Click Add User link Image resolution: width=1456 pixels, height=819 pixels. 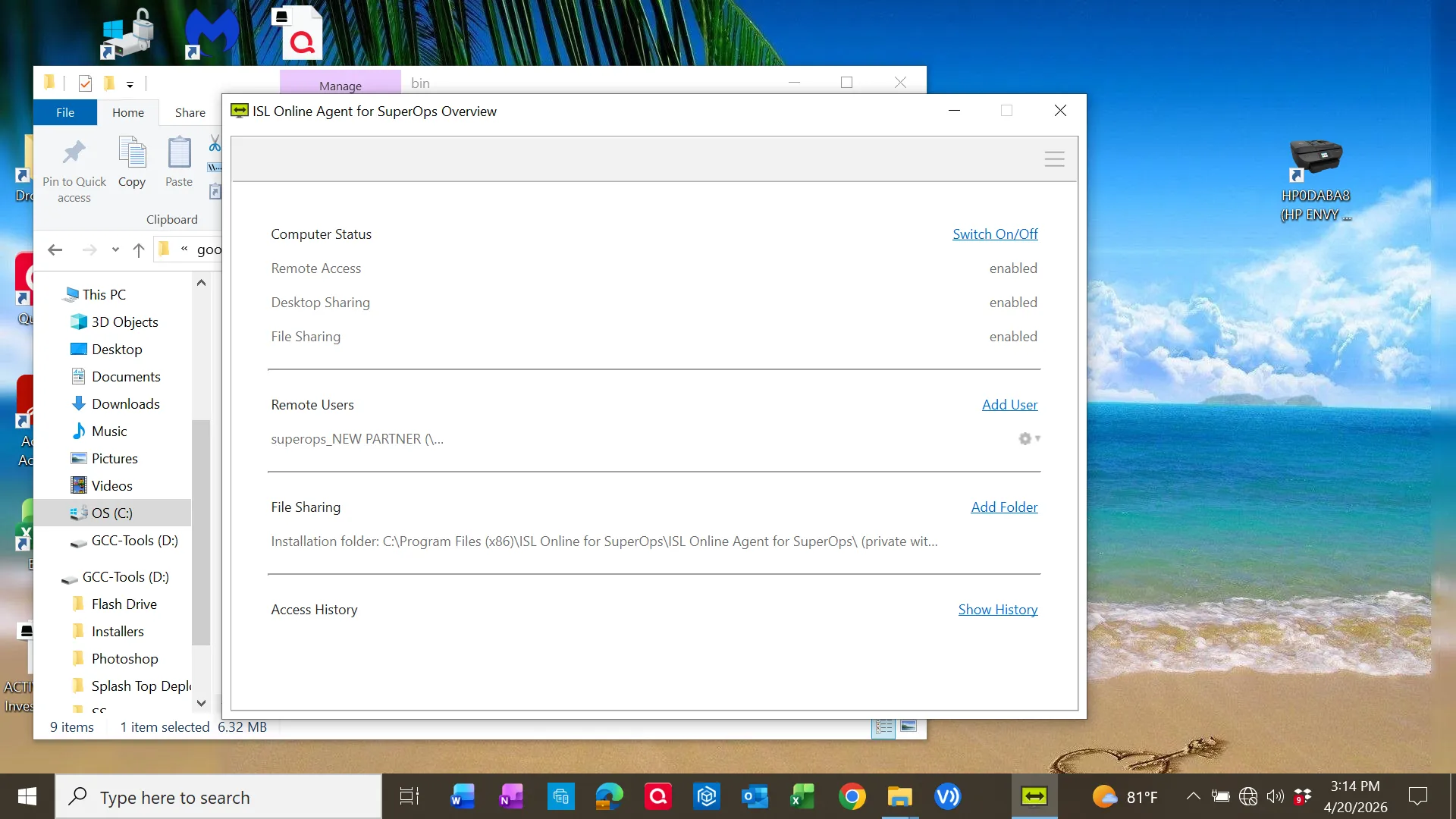pyautogui.click(x=1009, y=405)
